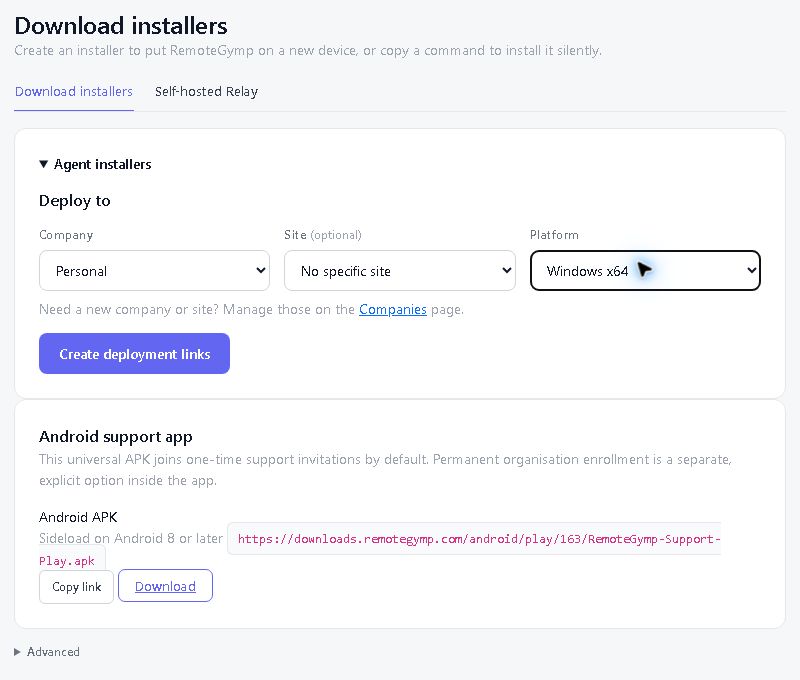This screenshot has width=800, height=680.
Task: Click the Create deployment links button
Action: pyautogui.click(x=134, y=354)
